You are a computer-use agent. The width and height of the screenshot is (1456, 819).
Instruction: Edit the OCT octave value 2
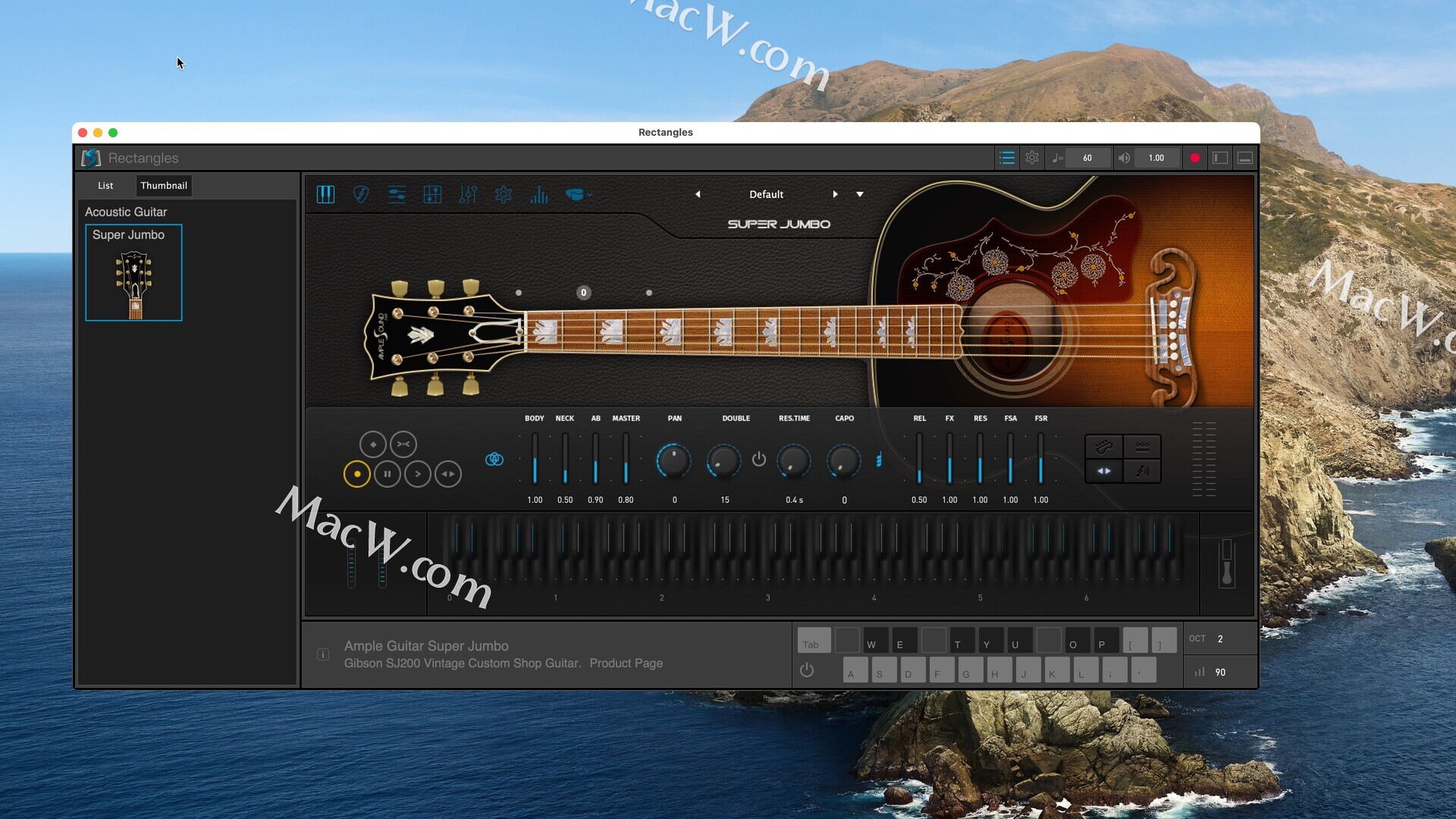[1220, 639]
